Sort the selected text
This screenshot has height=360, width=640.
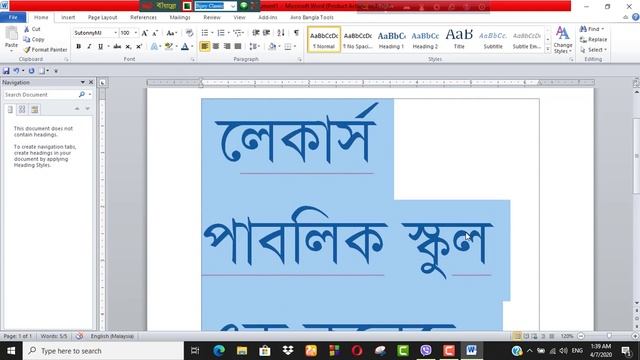pyautogui.click(x=281, y=33)
